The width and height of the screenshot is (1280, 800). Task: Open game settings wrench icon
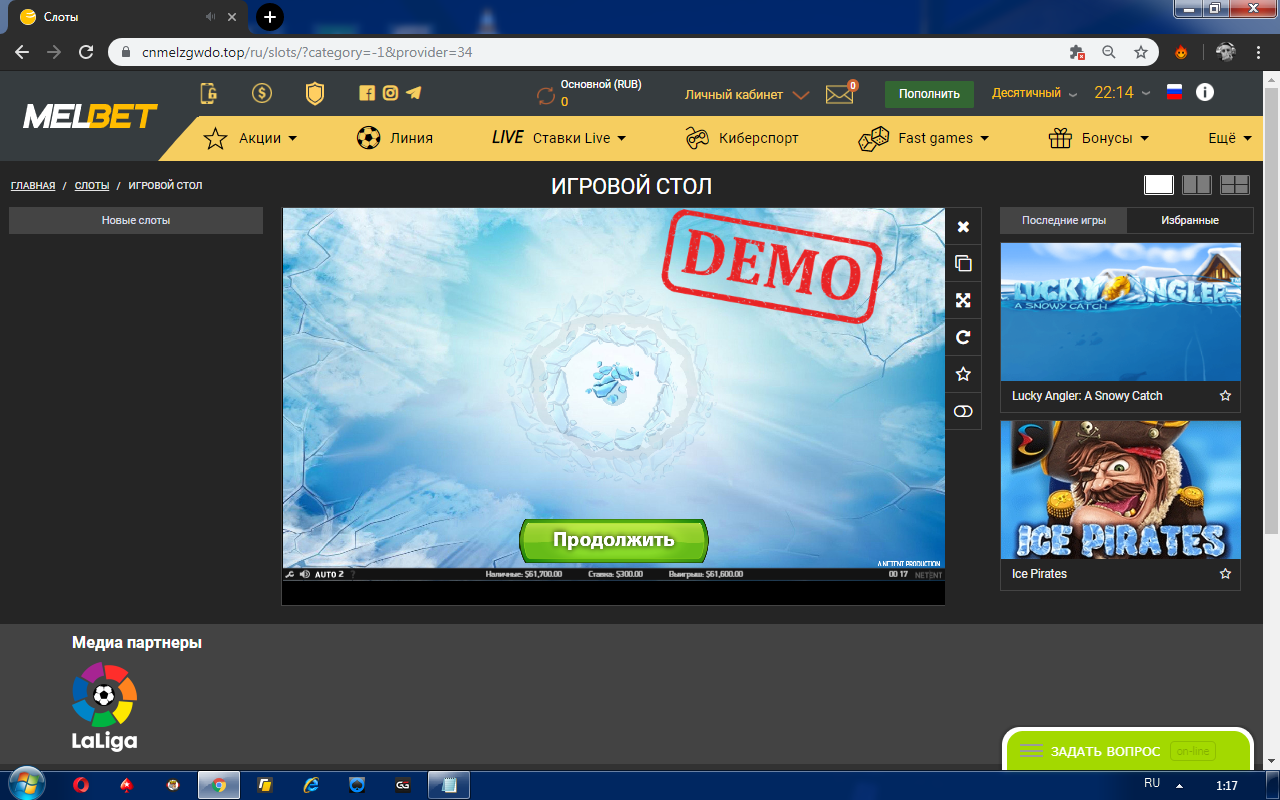coord(290,575)
